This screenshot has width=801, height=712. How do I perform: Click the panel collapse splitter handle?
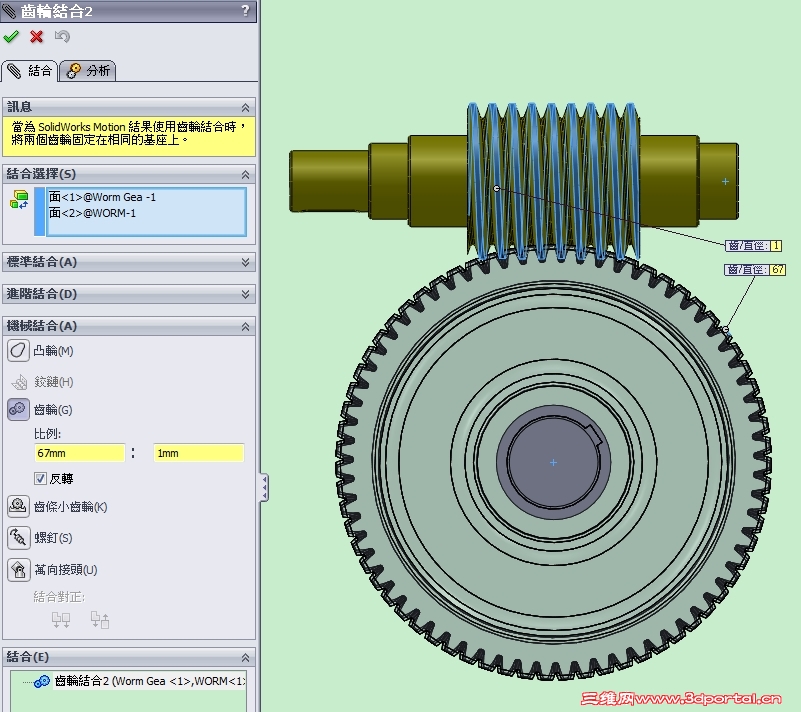coord(264,488)
